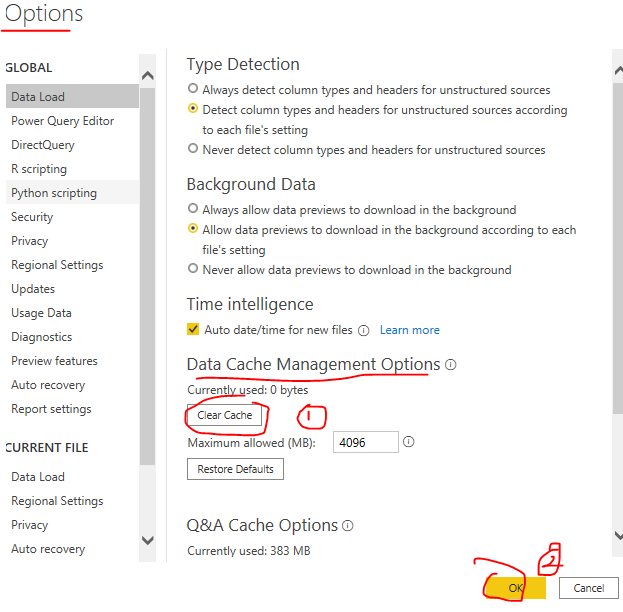This screenshot has width=623, height=612.
Task: Click the sidebar scroll up arrow
Action: (147, 76)
